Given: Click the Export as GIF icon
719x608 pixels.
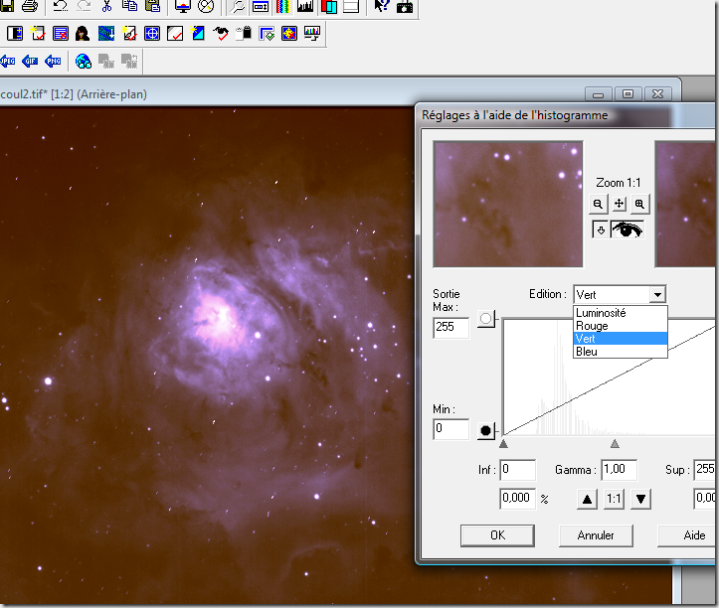Looking at the screenshot, I should pos(30,60).
